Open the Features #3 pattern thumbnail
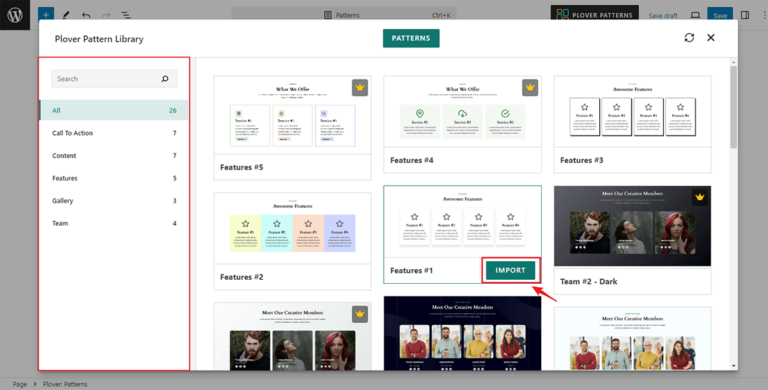 pos(632,112)
